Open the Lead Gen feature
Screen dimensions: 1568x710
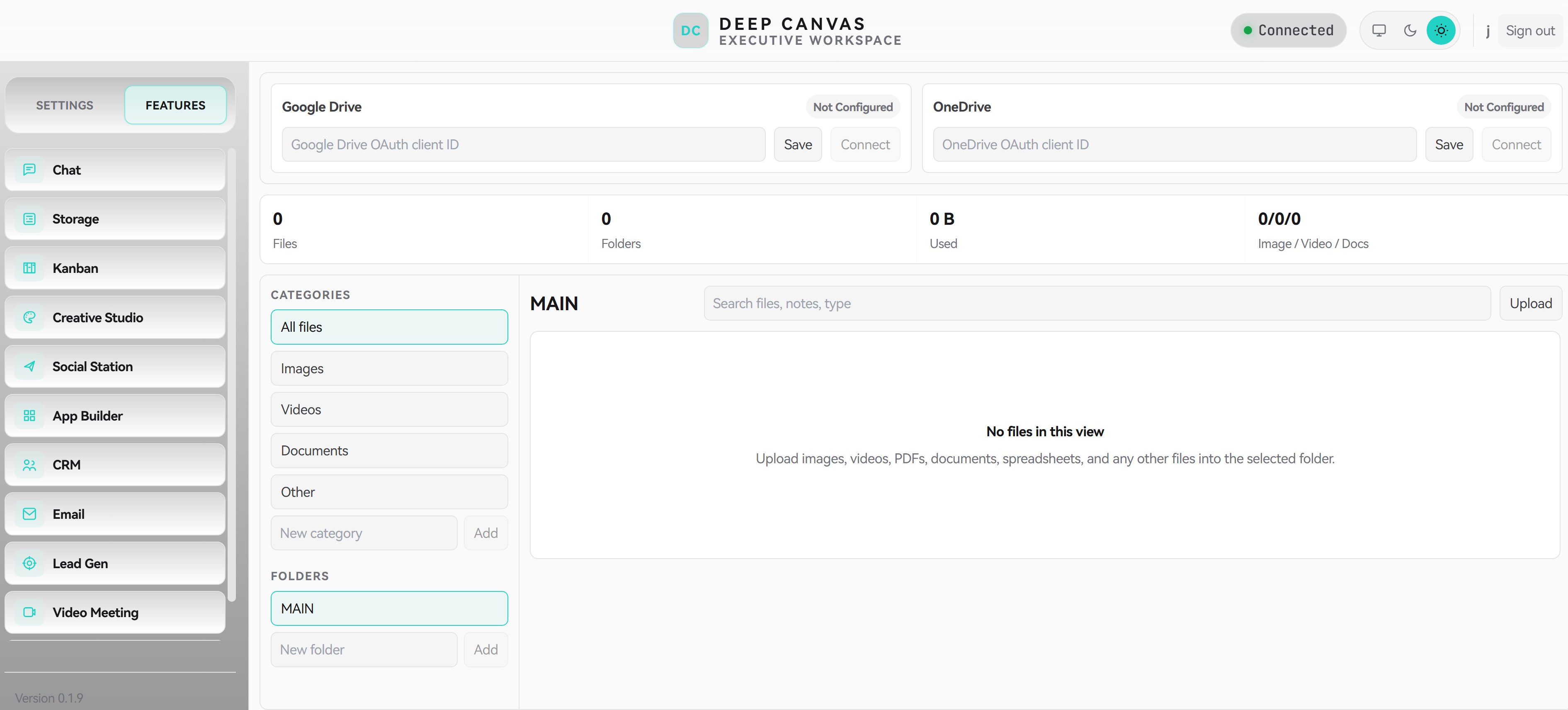click(115, 563)
